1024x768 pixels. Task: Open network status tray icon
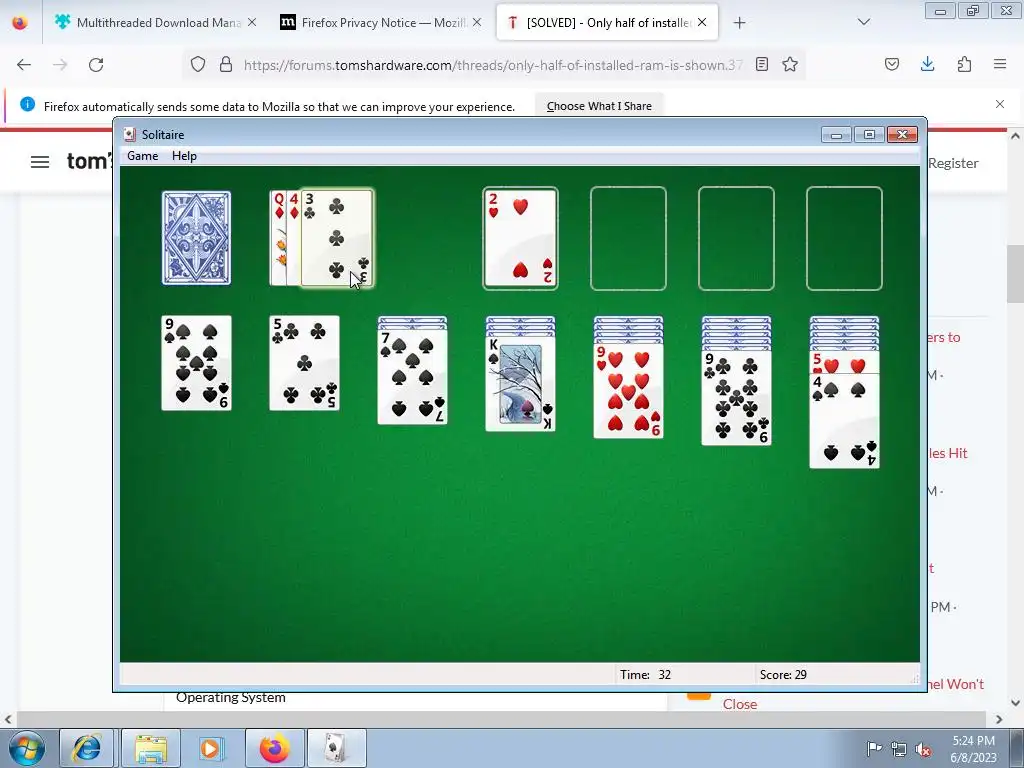pyautogui.click(x=899, y=749)
